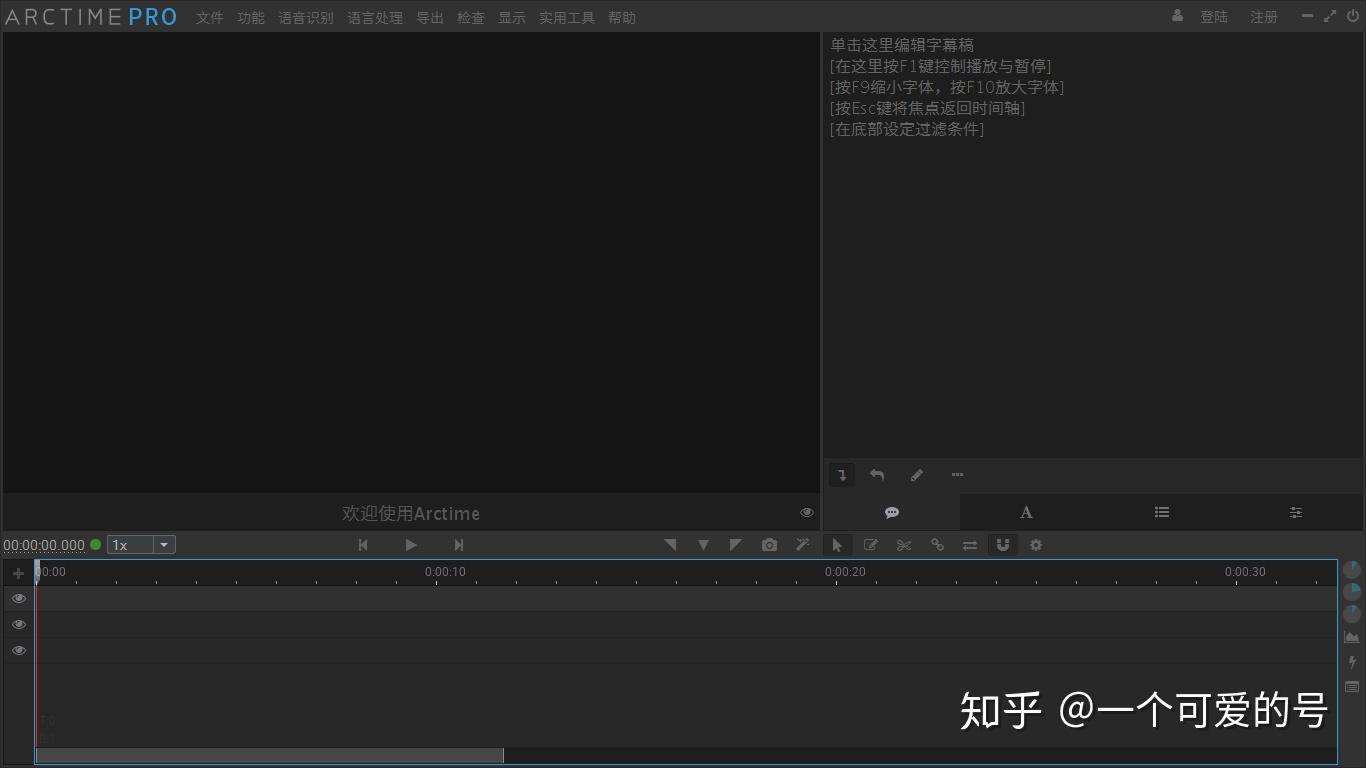This screenshot has height=768, width=1366.
Task: Select the scissors cut tool
Action: [903, 545]
